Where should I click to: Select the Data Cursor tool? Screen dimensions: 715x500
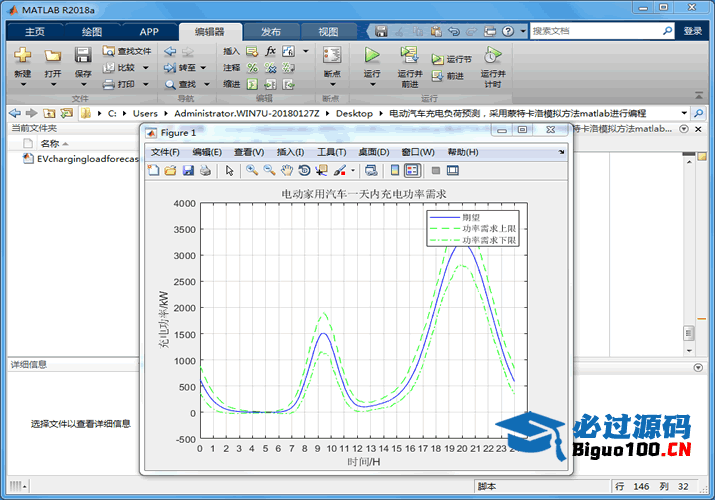pos(321,170)
